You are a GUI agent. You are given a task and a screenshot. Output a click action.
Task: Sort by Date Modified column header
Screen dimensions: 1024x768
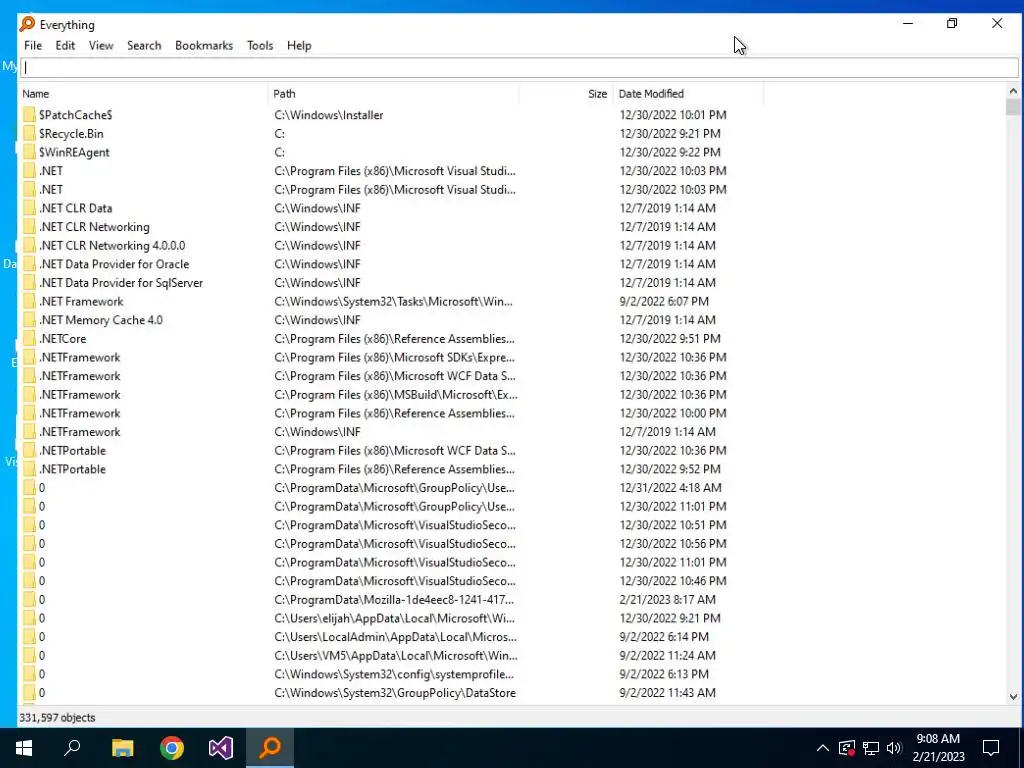pos(688,93)
